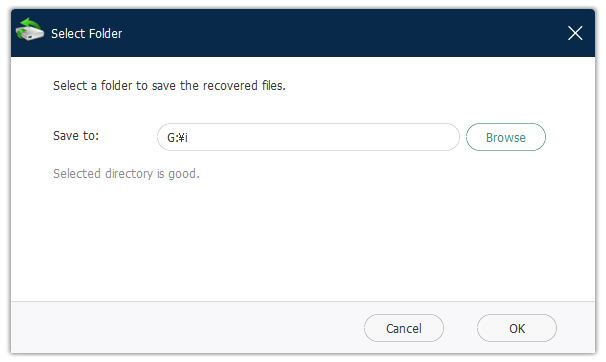606x362 pixels.
Task: Click the "G:¥i" path text
Action: (x=177, y=138)
